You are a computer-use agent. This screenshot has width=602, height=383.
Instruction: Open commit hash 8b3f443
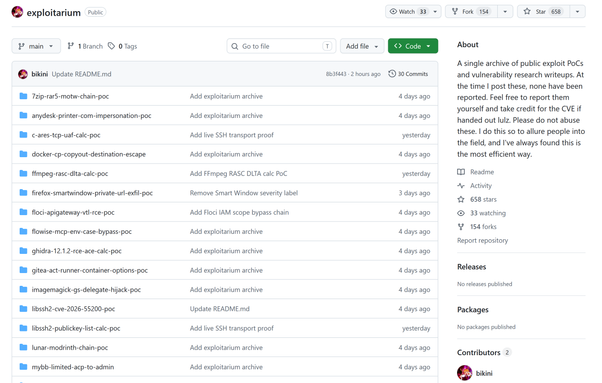click(336, 74)
